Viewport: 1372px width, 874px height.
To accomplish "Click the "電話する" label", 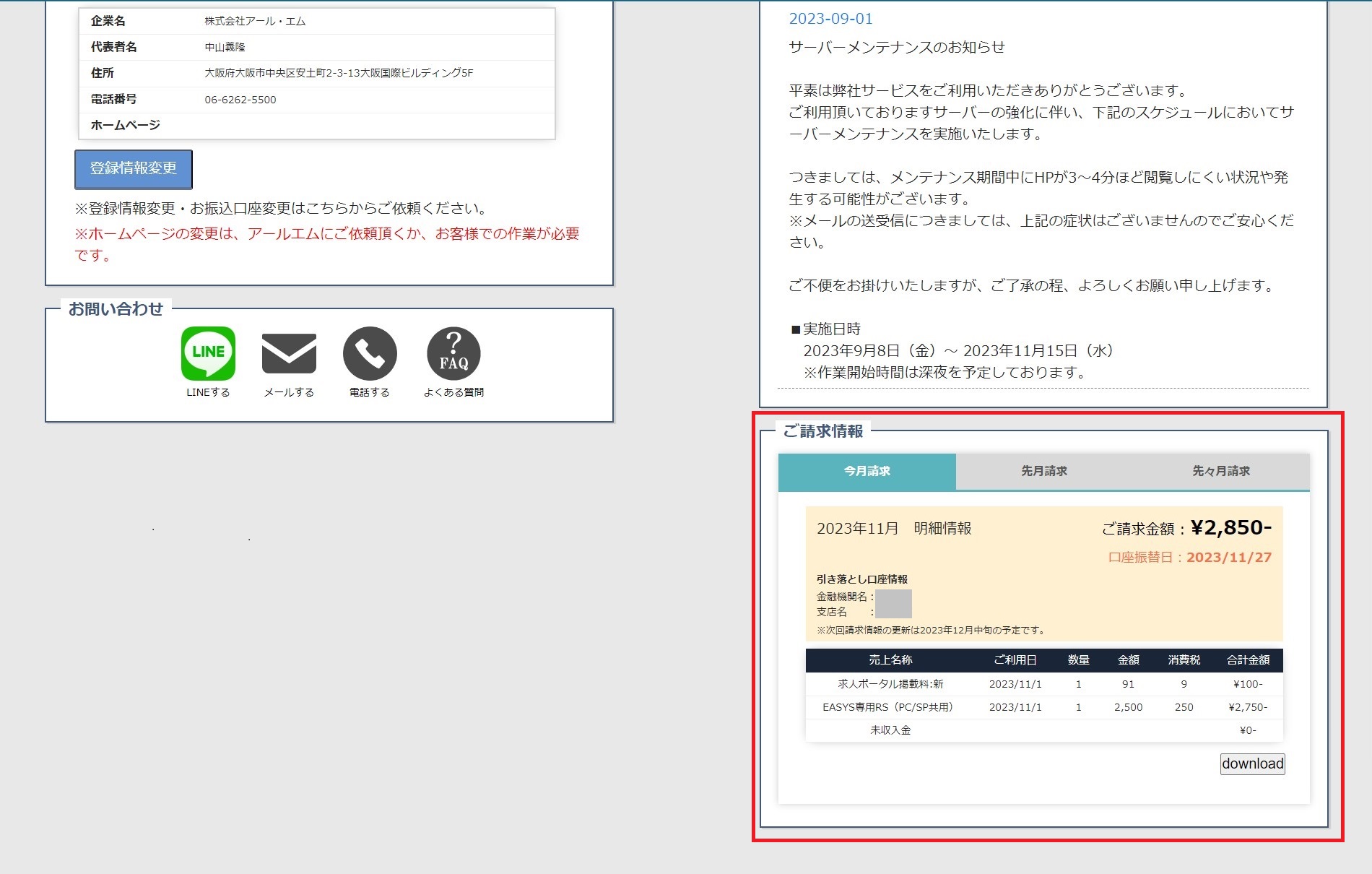I will pos(370,392).
